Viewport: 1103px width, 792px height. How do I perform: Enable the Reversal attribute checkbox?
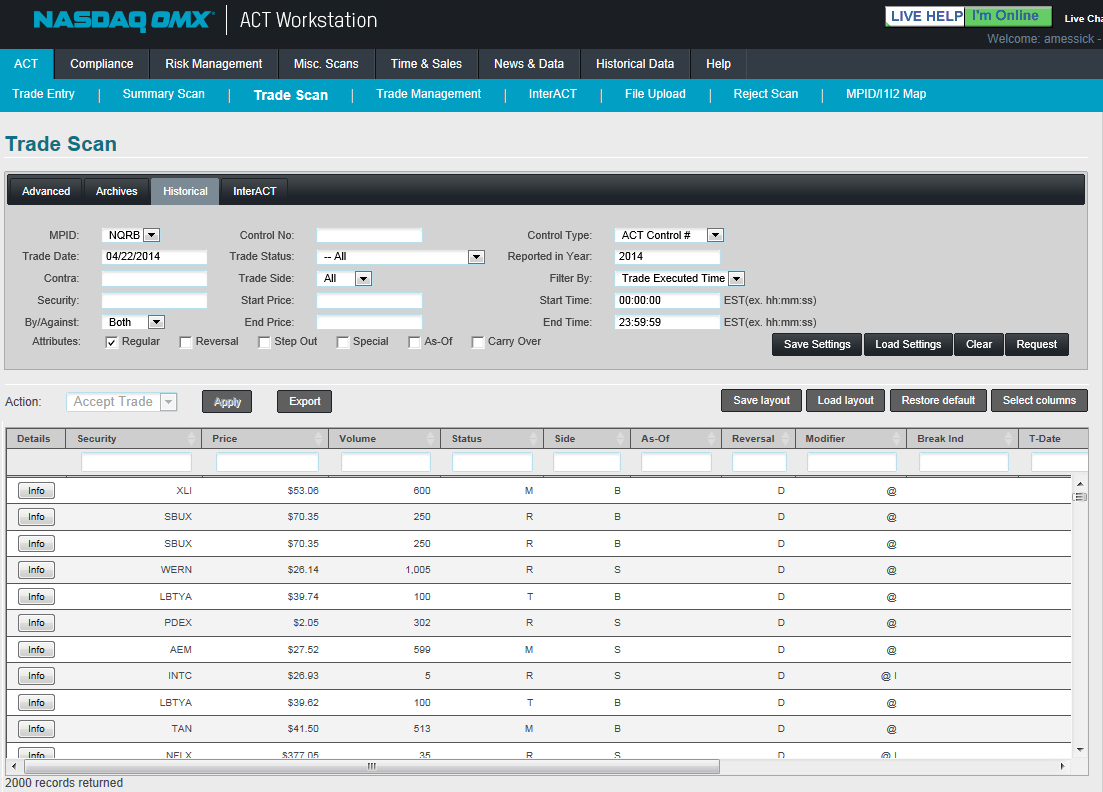[x=186, y=343]
